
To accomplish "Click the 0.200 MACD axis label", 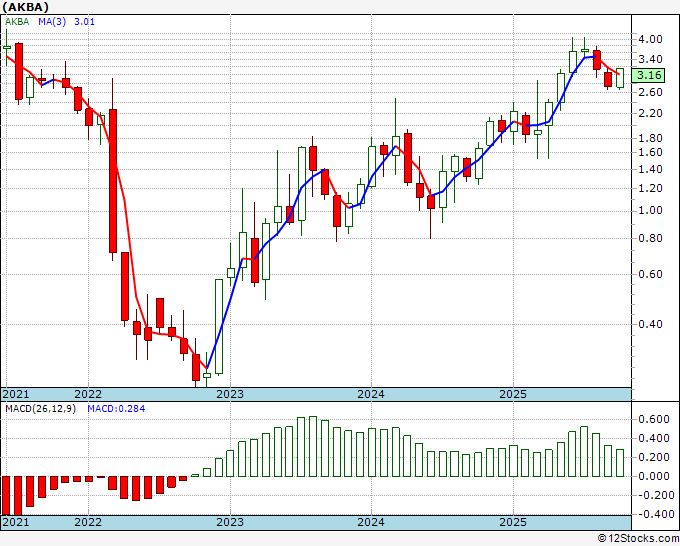I will click(654, 458).
